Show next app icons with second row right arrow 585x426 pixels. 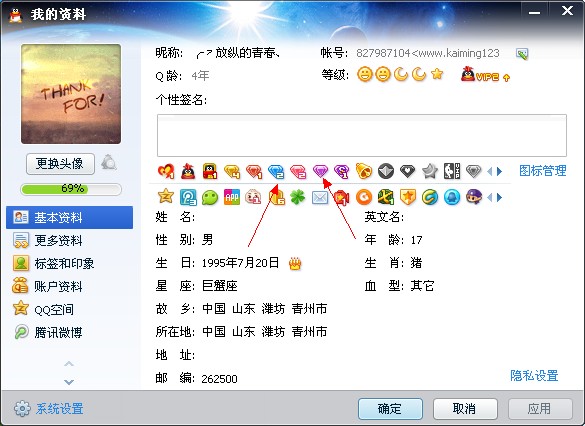pyautogui.click(x=500, y=197)
